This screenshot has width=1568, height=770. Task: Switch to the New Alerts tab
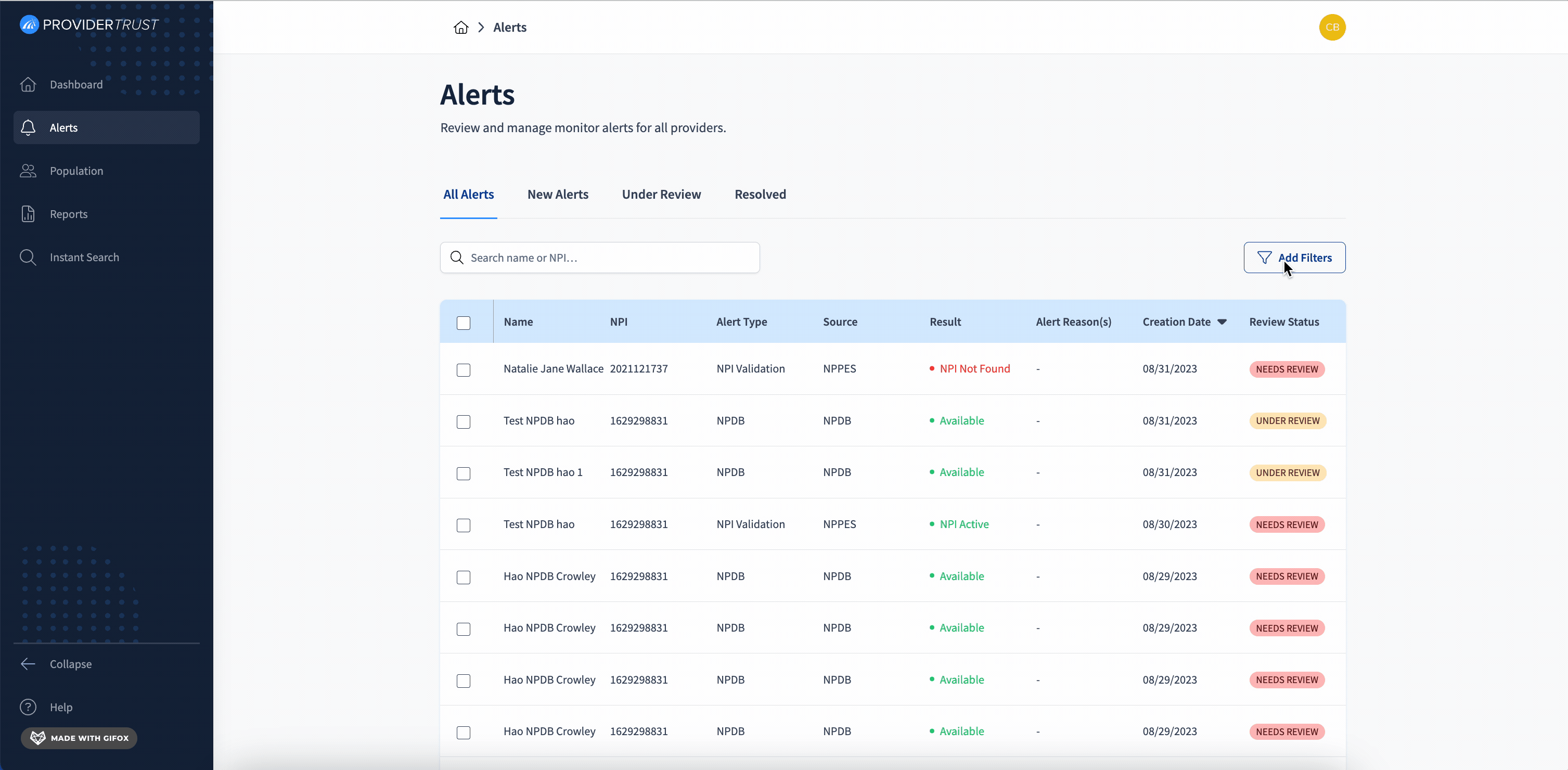pyautogui.click(x=558, y=194)
